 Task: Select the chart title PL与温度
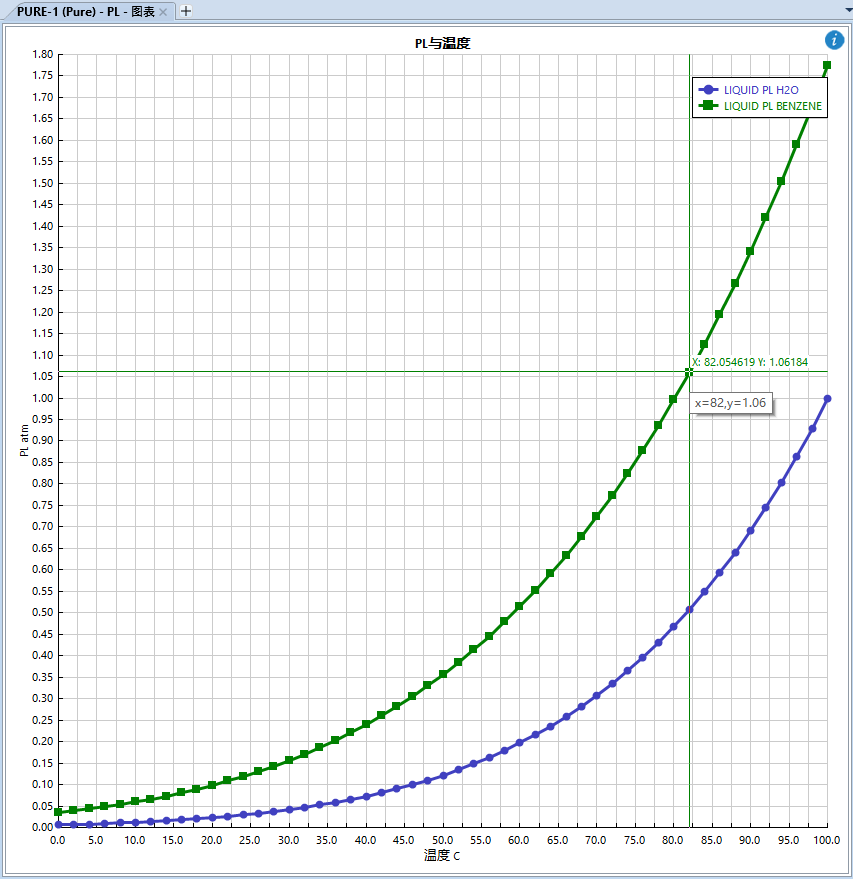point(442,43)
